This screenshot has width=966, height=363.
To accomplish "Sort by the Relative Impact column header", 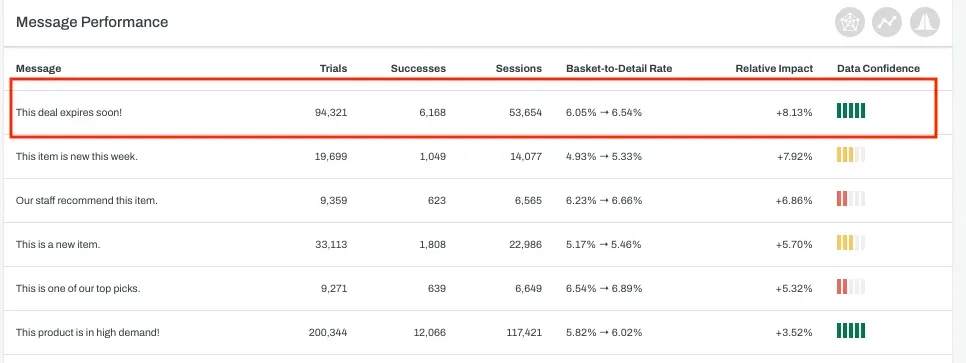I will pyautogui.click(x=774, y=68).
